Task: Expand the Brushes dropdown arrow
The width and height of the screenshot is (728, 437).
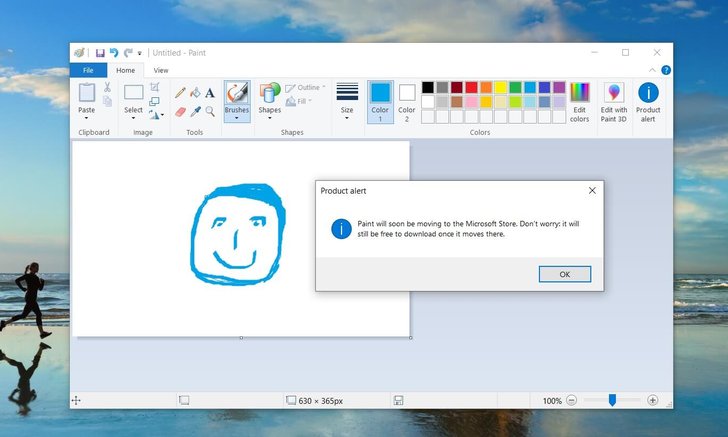Action: 237,118
